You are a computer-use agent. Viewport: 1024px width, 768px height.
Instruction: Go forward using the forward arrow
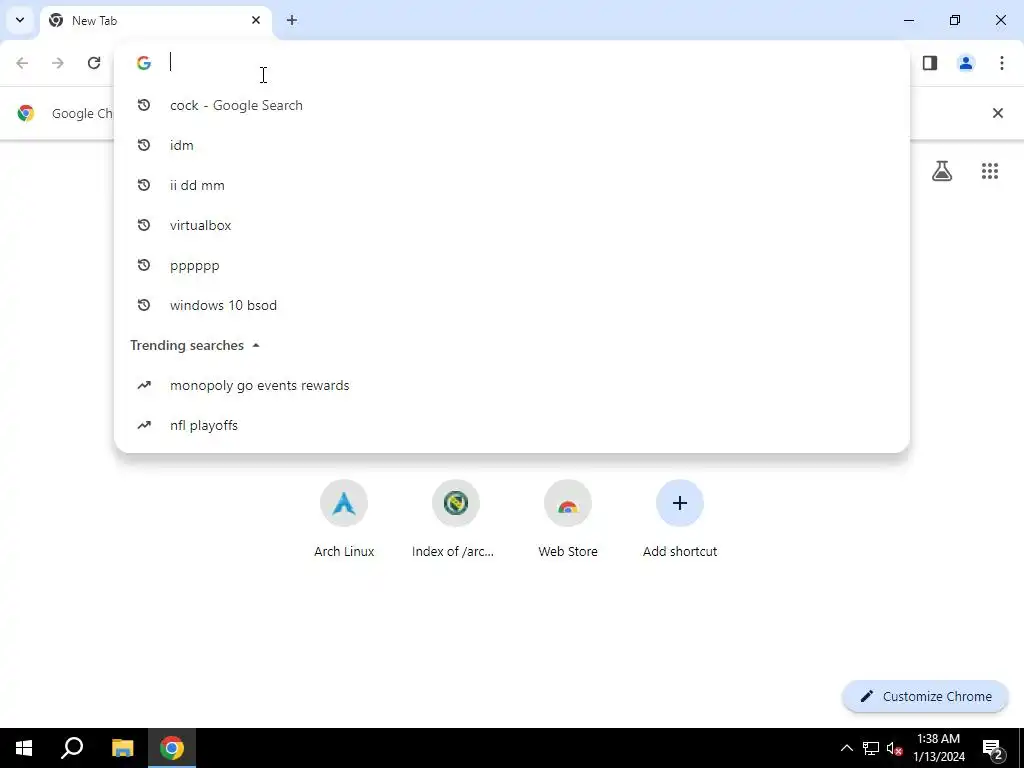pyautogui.click(x=58, y=63)
